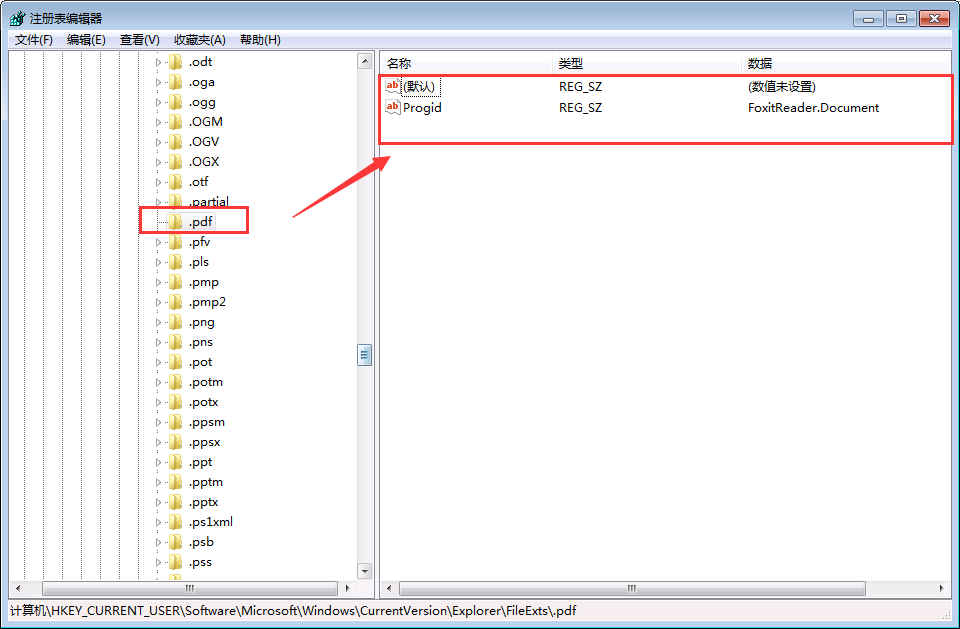The image size is (960, 629).
Task: Click the .pdf folder icon
Action: tap(175, 222)
